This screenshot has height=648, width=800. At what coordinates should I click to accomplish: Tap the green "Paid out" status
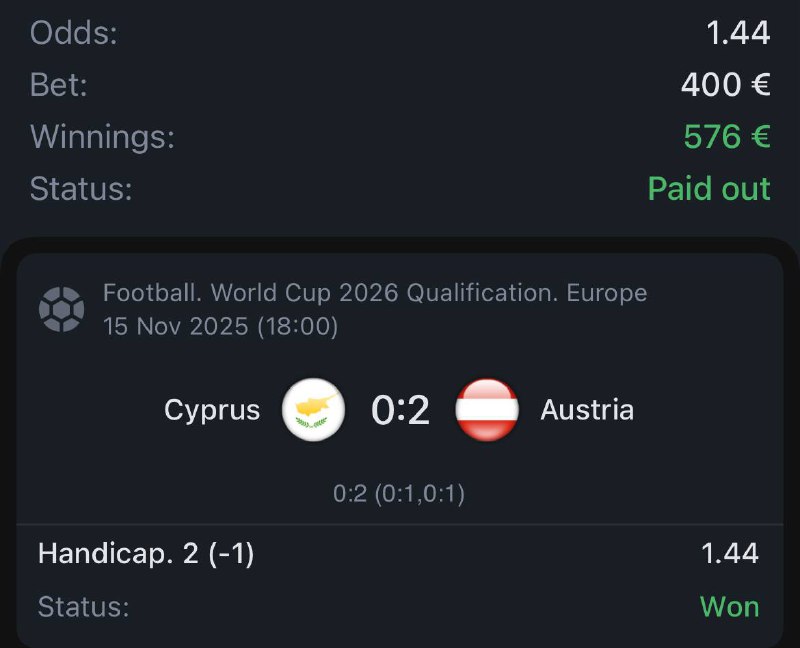click(709, 188)
